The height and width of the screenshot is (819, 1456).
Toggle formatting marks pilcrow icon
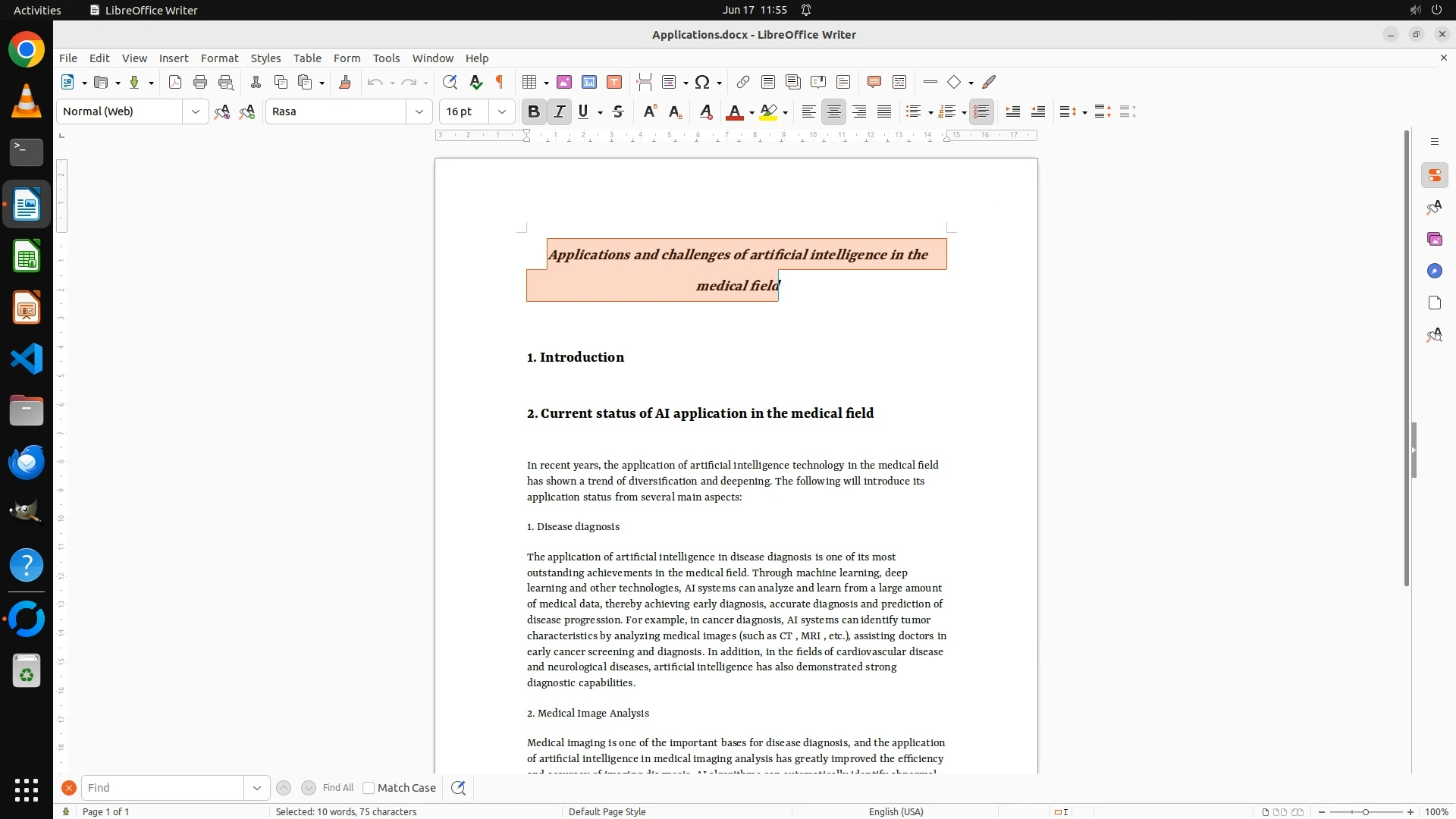500,82
